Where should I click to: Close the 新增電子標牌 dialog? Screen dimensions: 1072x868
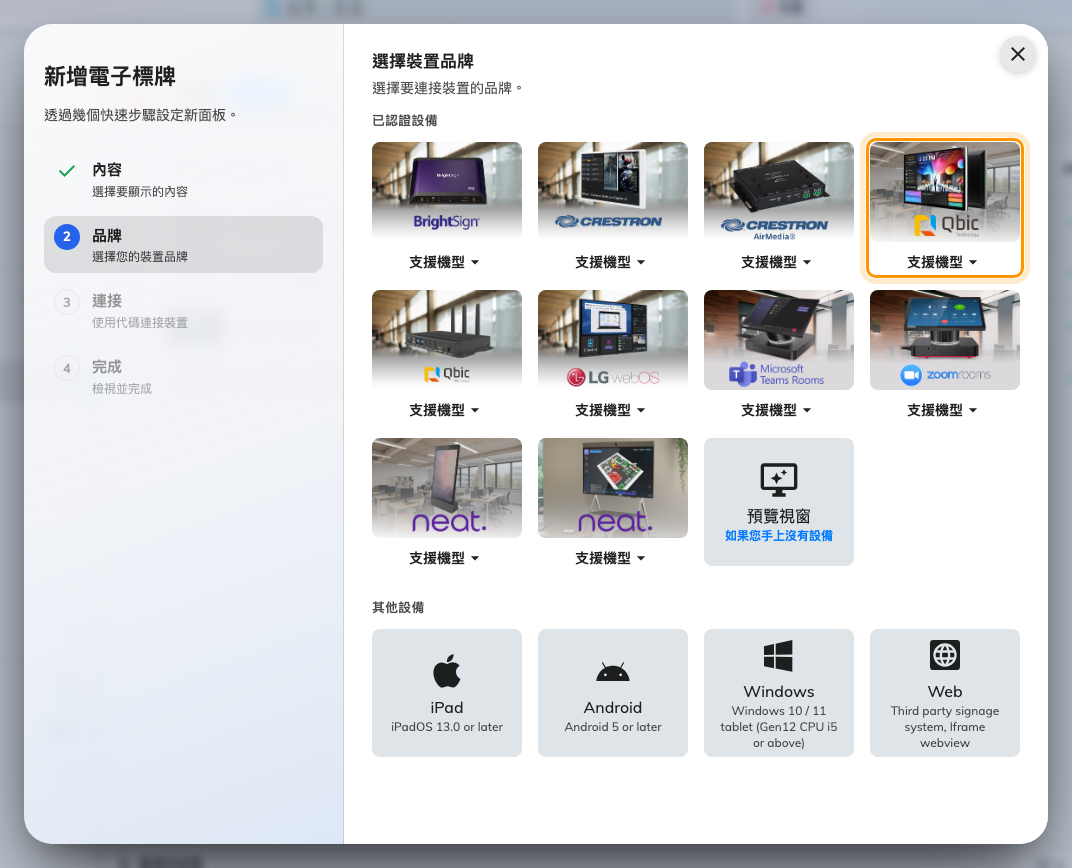pos(1017,54)
